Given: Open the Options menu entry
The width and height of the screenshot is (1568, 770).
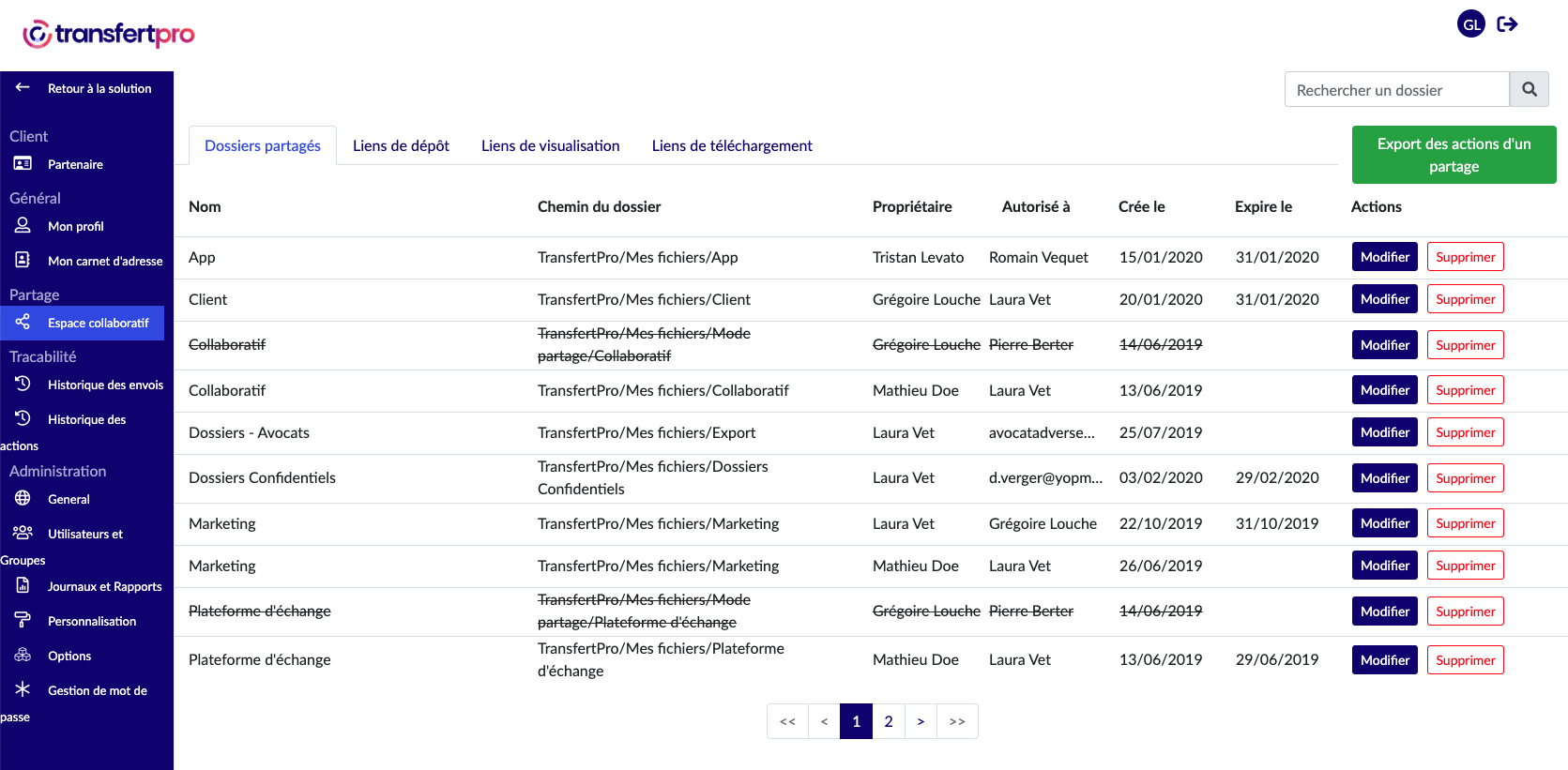Looking at the screenshot, I should pyautogui.click(x=69, y=656).
